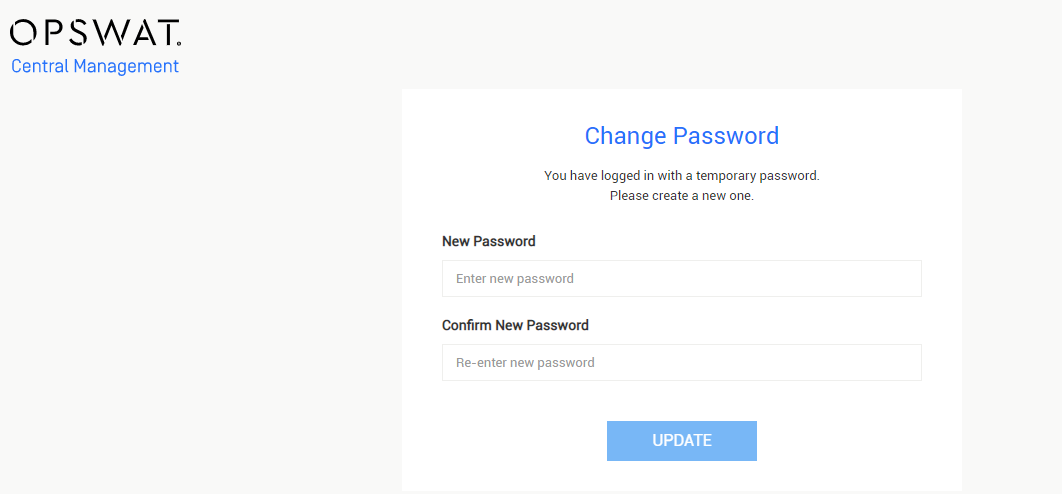The width and height of the screenshot is (1062, 494).
Task: Click the OPSWAT logo
Action: click(95, 33)
